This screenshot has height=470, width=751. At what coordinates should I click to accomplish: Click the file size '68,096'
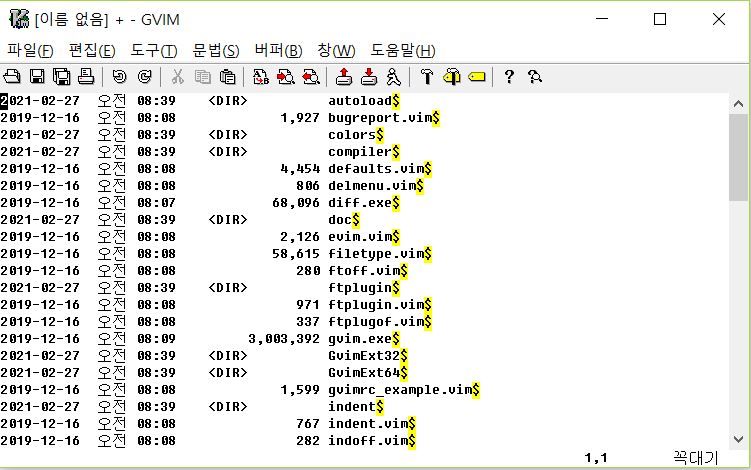click(296, 203)
